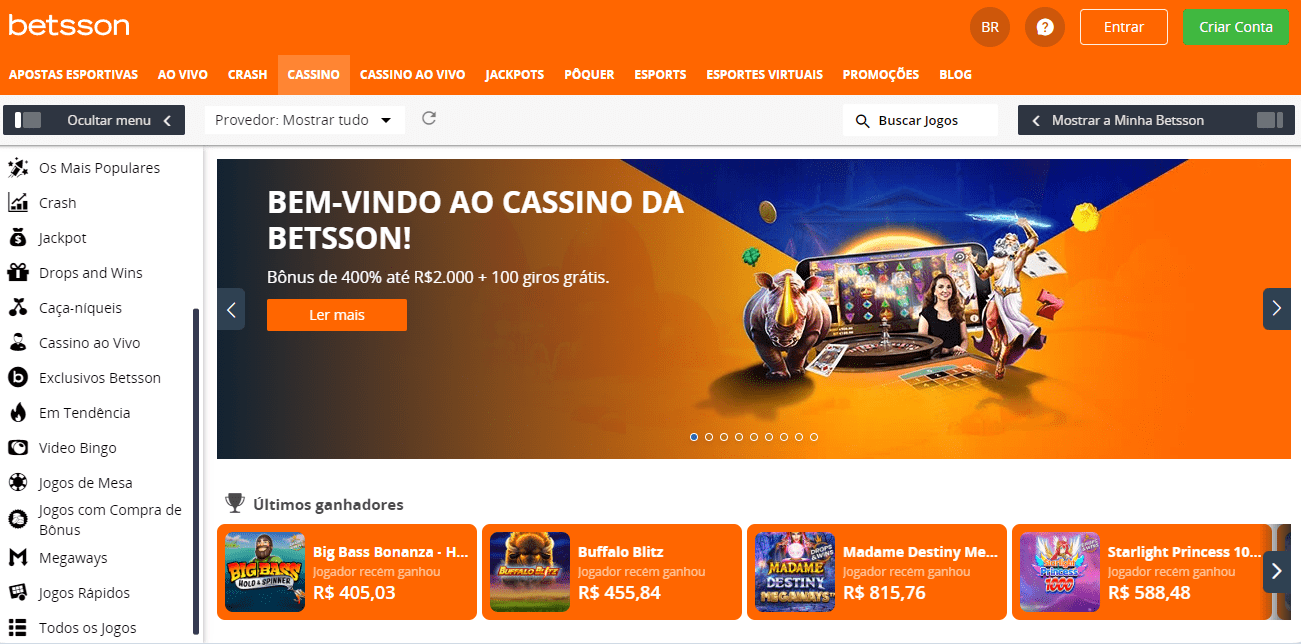This screenshot has width=1301, height=644.
Task: Click the Em Tendência flame icon
Action: 18,413
